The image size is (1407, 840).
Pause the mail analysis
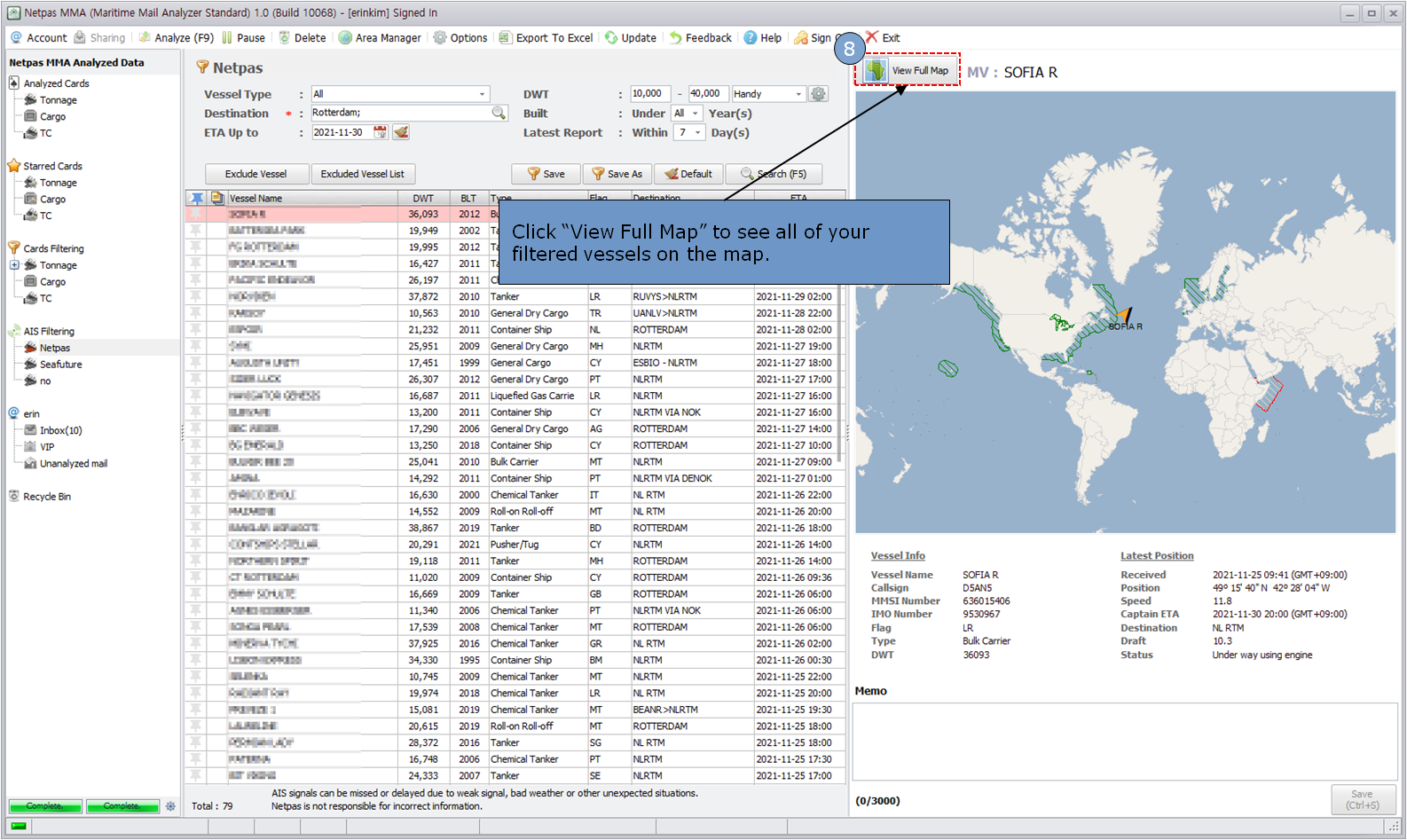tap(243, 38)
